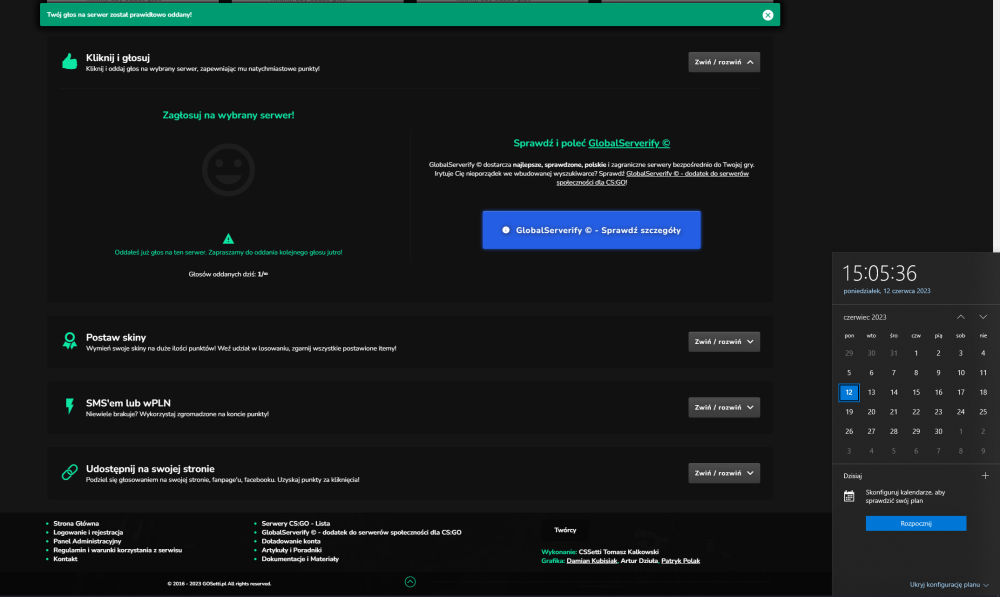Open the Dokumentacje i Materiały footer link
Screen dimensions: 1000x597
[300, 559]
